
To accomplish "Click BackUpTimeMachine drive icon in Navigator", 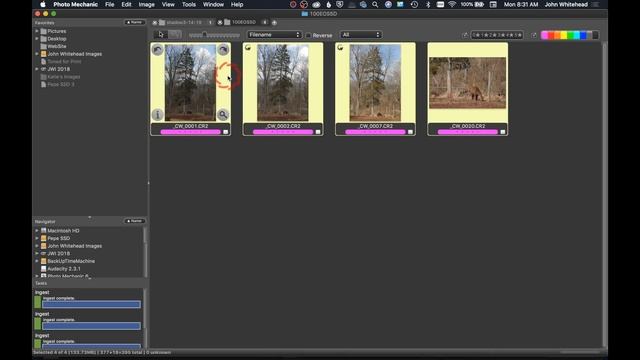I will pos(44,261).
